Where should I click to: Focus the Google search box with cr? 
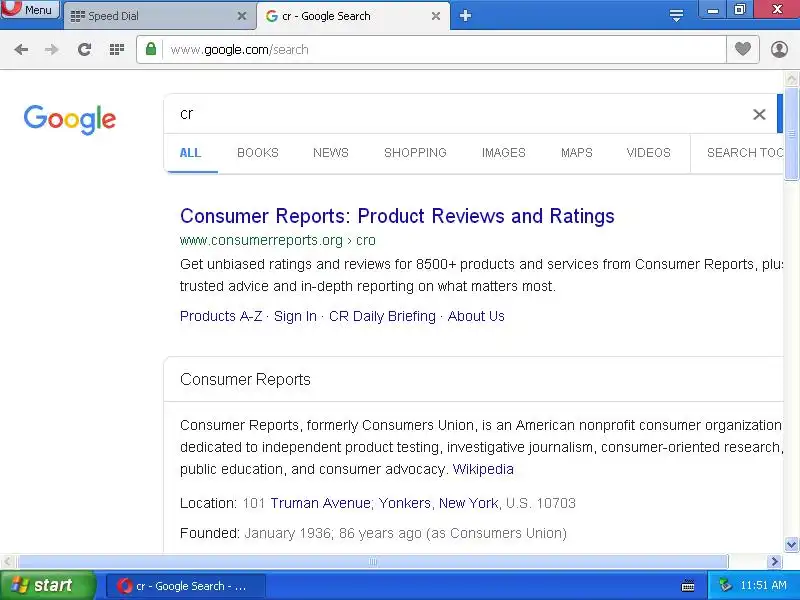(x=459, y=114)
